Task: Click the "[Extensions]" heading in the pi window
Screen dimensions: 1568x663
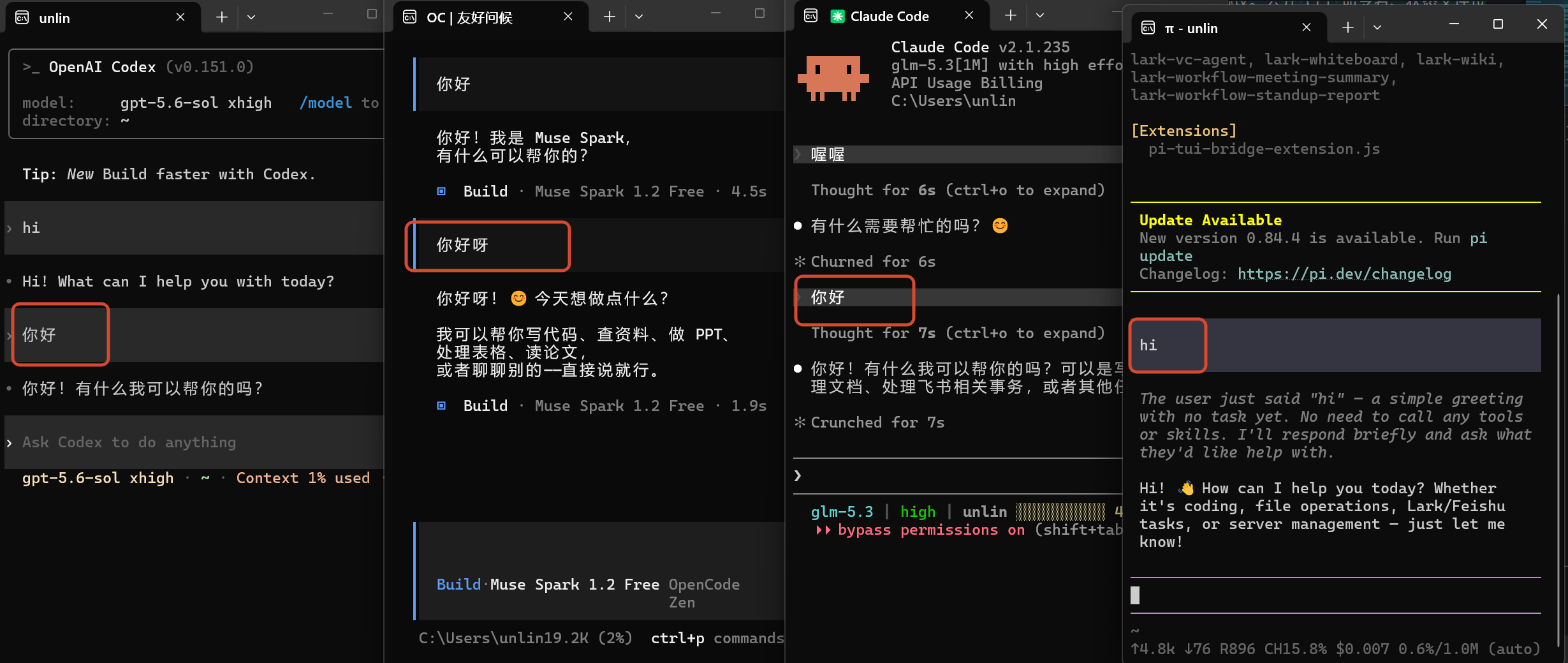Action: tap(1183, 131)
